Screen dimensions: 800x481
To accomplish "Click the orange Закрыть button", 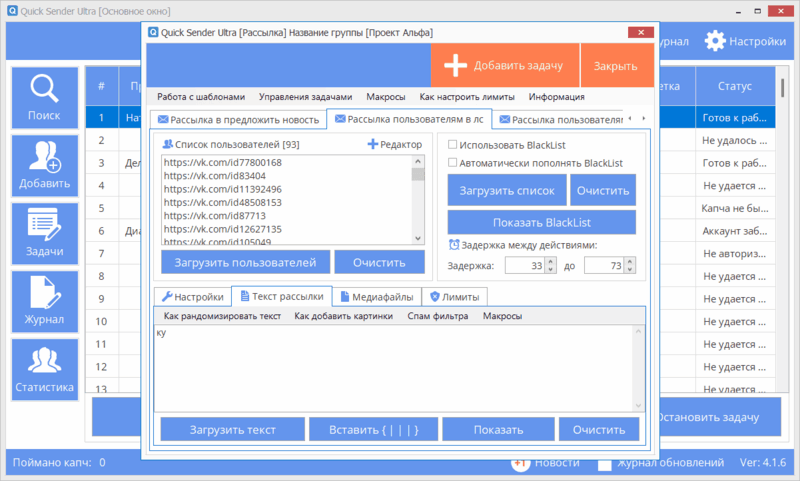I will (x=617, y=65).
